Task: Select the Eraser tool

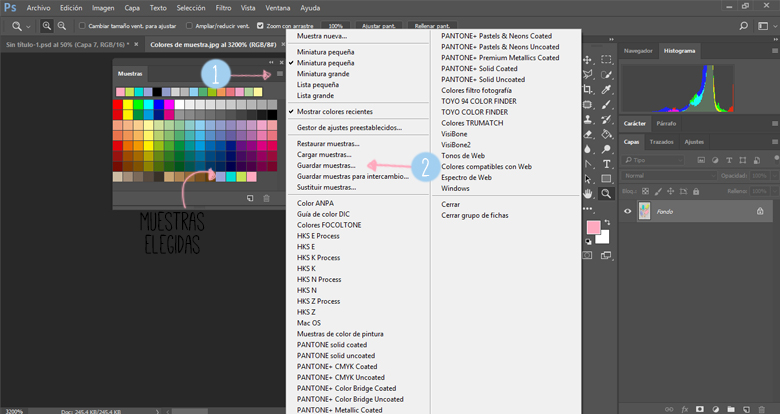Action: click(x=587, y=134)
